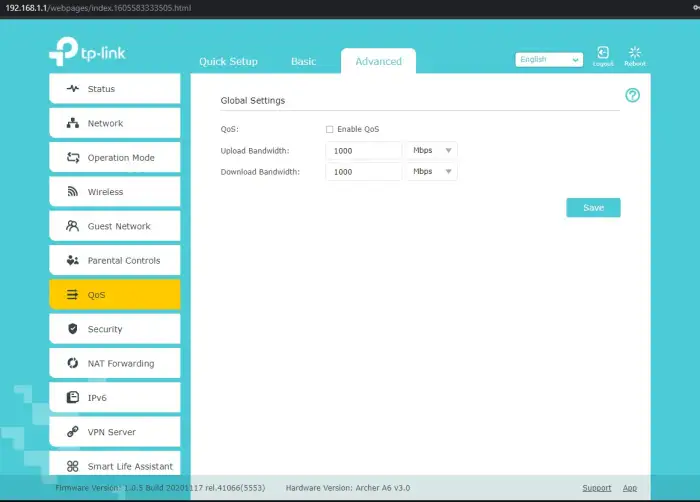Open the English language dropdown
700x502 pixels.
click(549, 60)
